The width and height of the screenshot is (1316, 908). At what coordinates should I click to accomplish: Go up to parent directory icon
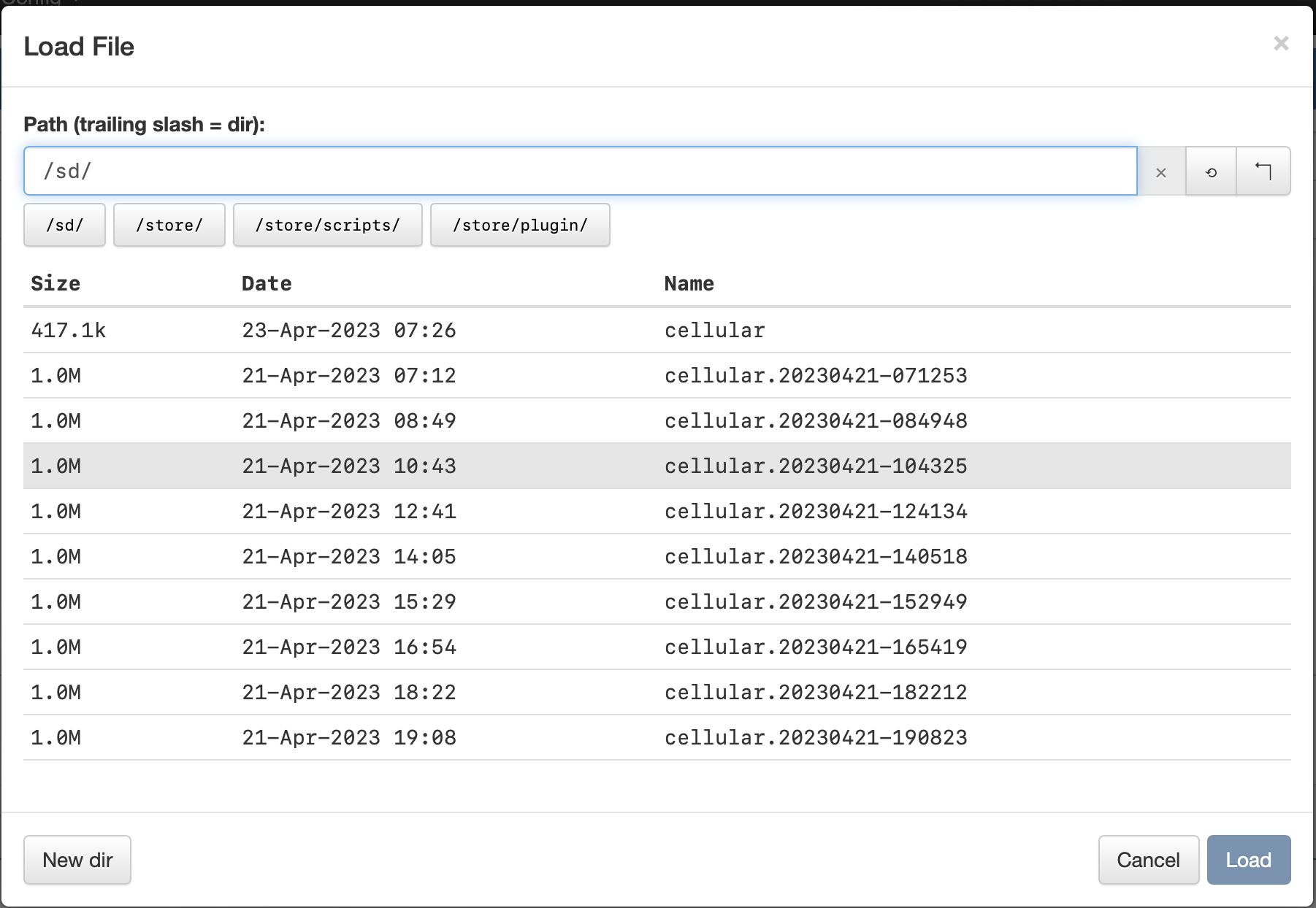pyautogui.click(x=1263, y=172)
